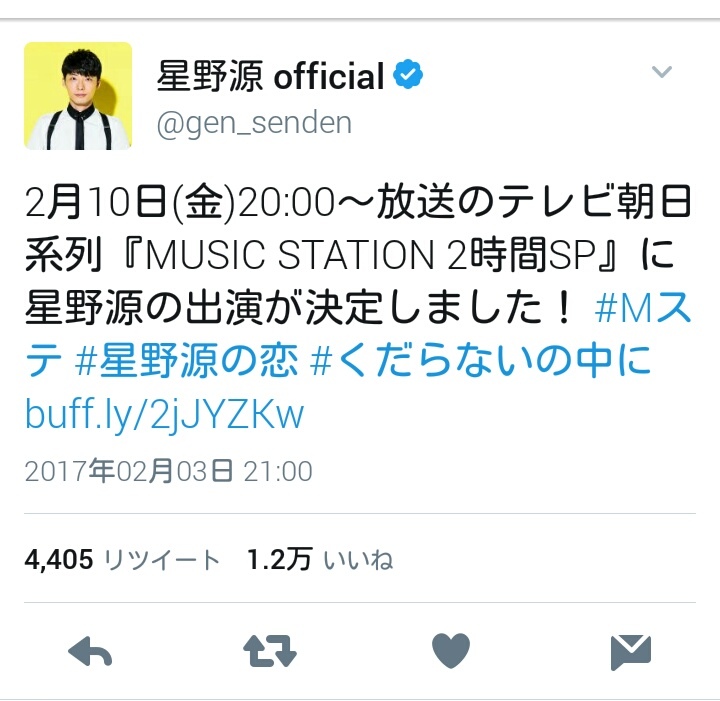Tap the reply arrow icon
Image resolution: width=720 pixels, height=701 pixels.
90,651
